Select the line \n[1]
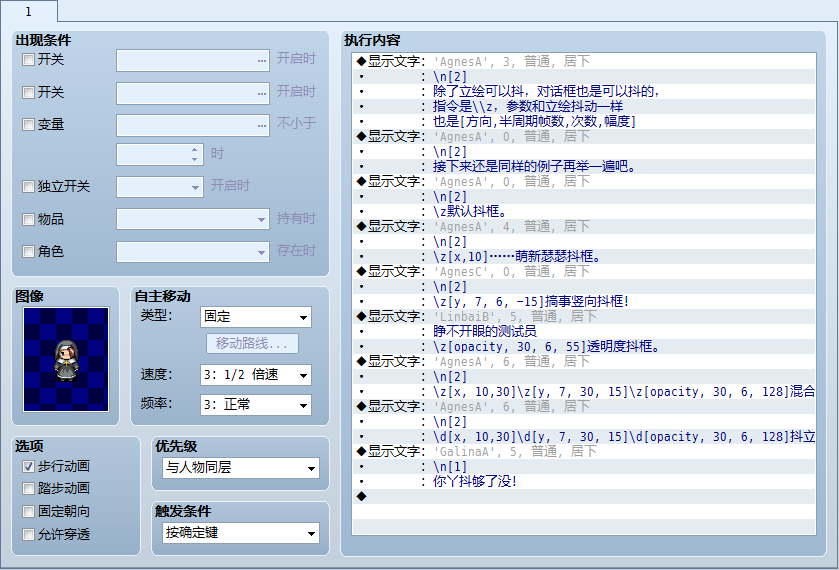 (x=584, y=466)
